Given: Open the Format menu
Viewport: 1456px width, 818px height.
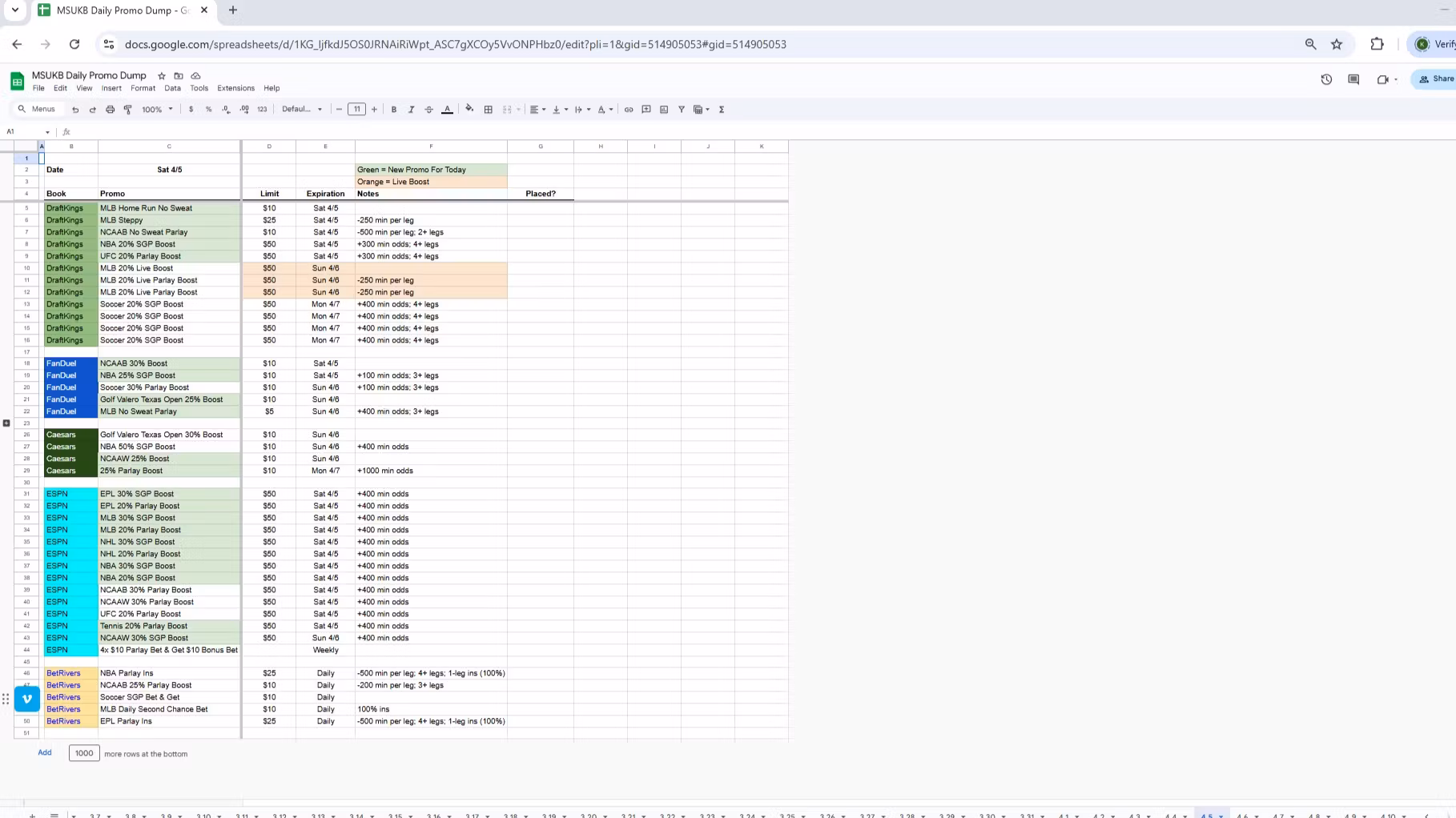Looking at the screenshot, I should 143,89.
